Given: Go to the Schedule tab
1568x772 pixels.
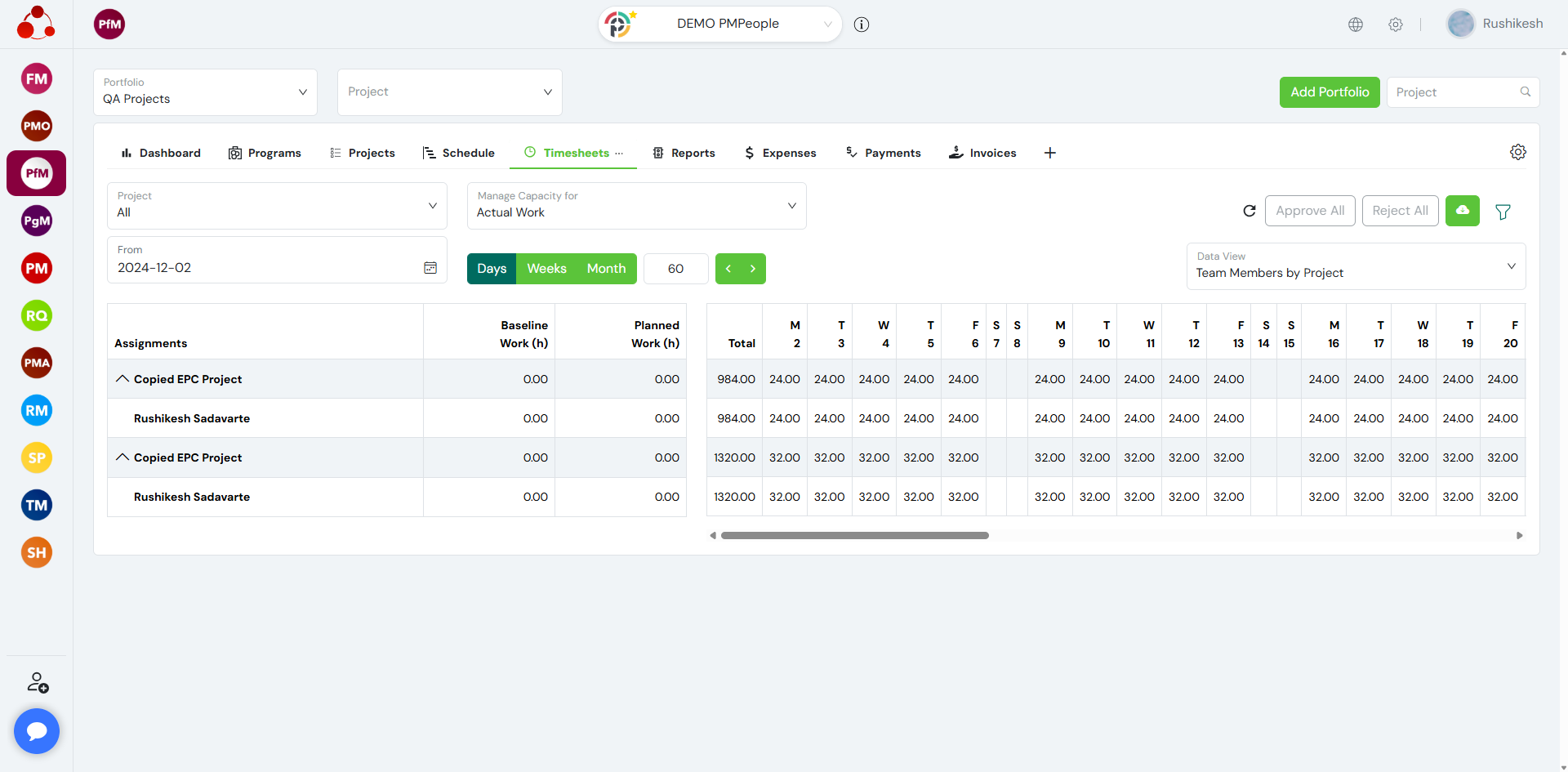Looking at the screenshot, I should [x=459, y=153].
